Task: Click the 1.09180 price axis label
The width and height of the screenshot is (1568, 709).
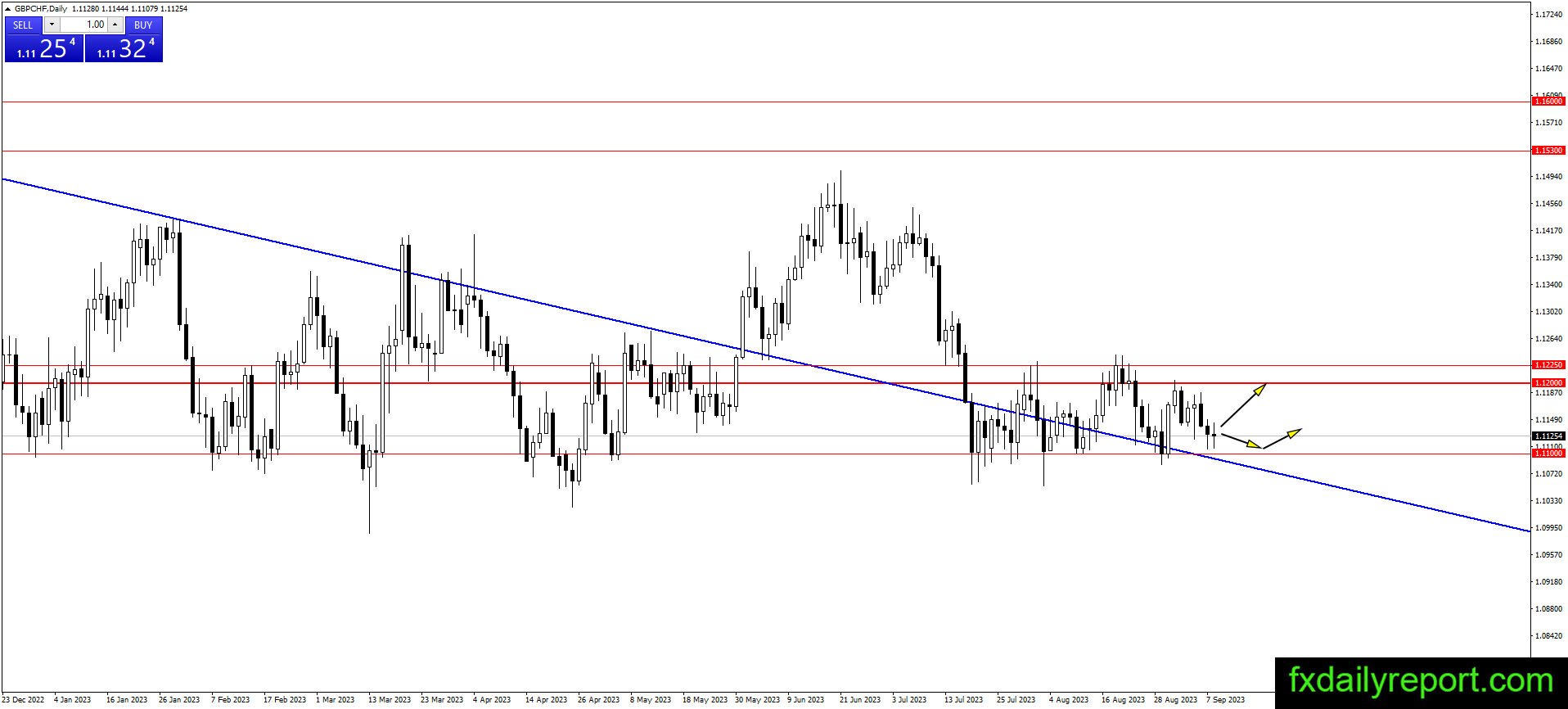Action: pos(1548,582)
